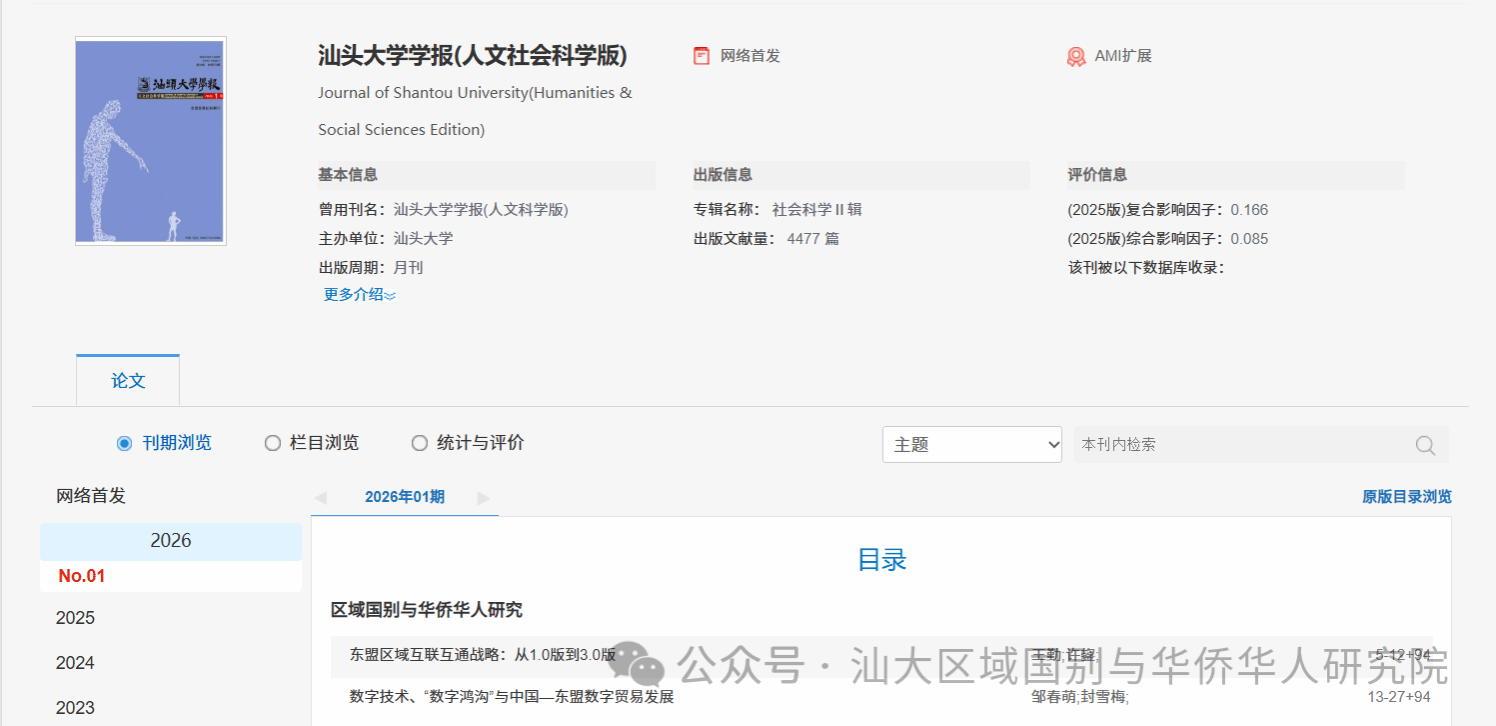Click the journal cover thumbnail
Screen dimensions: 1496x726
[151, 141]
